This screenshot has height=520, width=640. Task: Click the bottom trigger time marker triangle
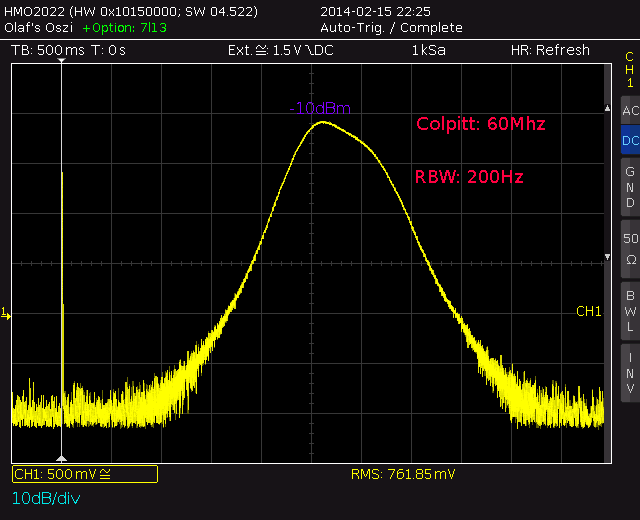click(x=61, y=459)
